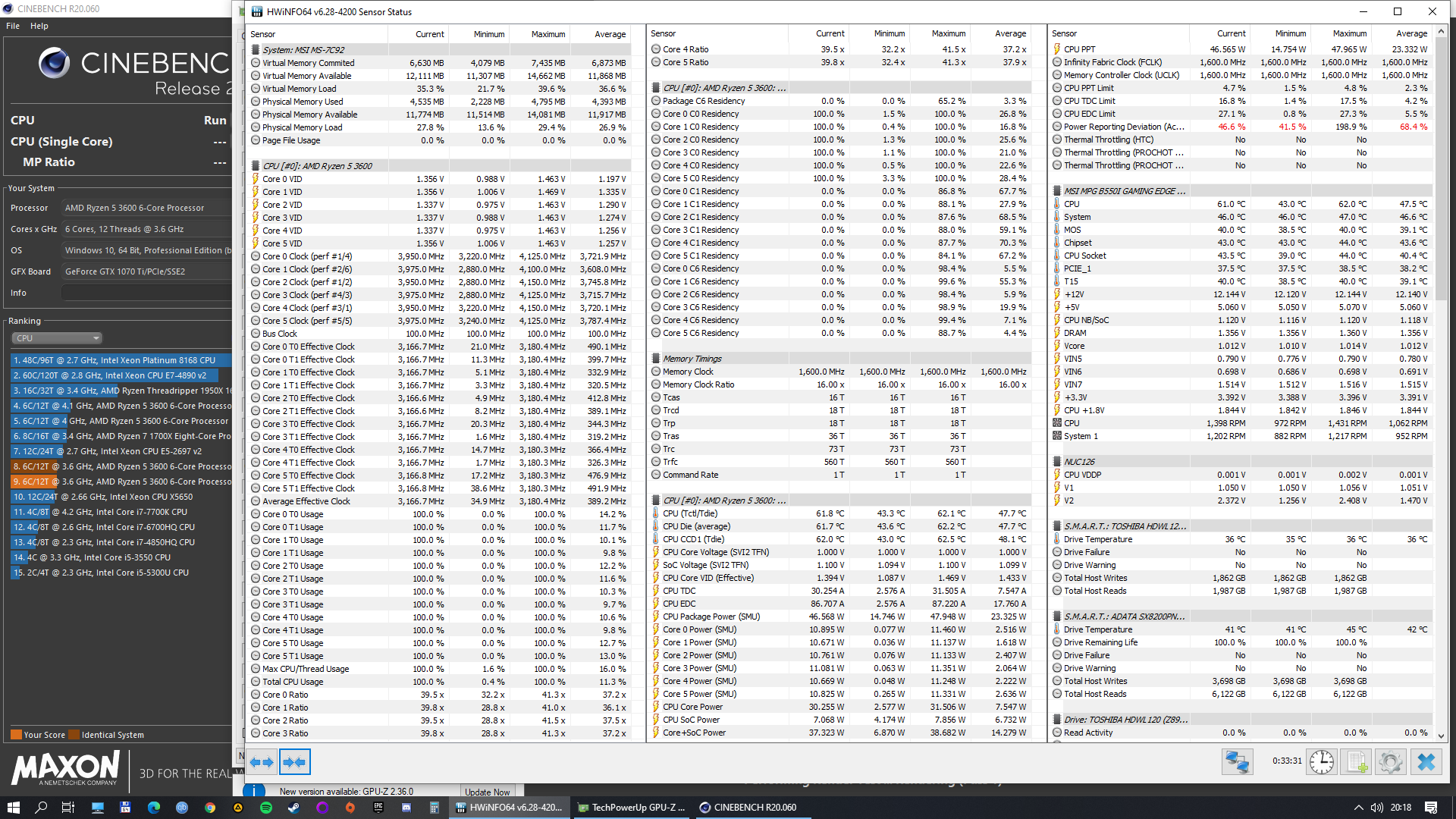Image resolution: width=1456 pixels, height=819 pixels.
Task: Open Task View on taskbar
Action: (68, 808)
